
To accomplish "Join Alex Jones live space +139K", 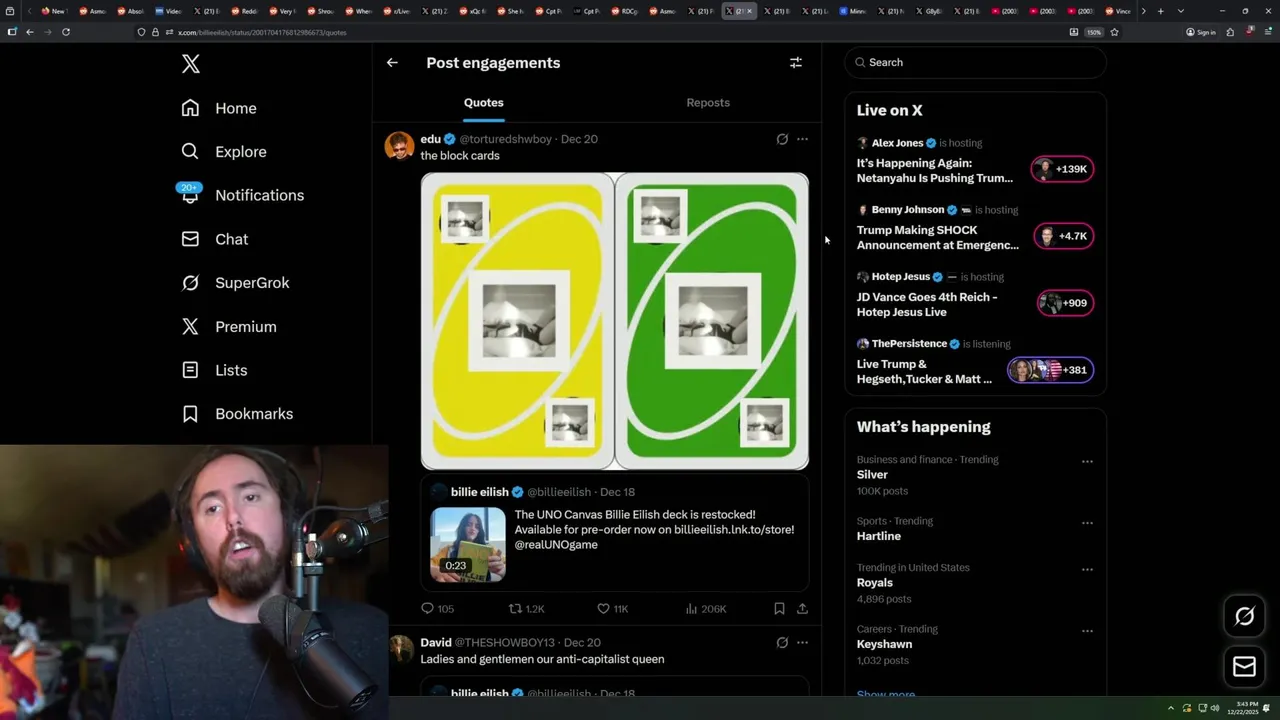I will tap(1063, 169).
